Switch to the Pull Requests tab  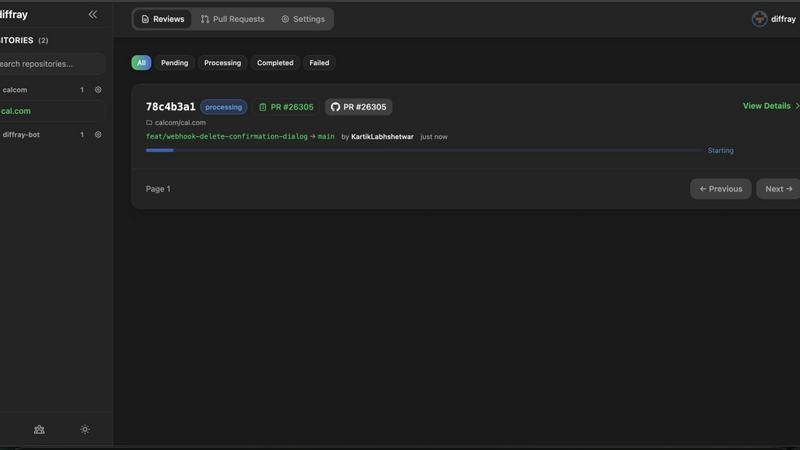tap(233, 19)
